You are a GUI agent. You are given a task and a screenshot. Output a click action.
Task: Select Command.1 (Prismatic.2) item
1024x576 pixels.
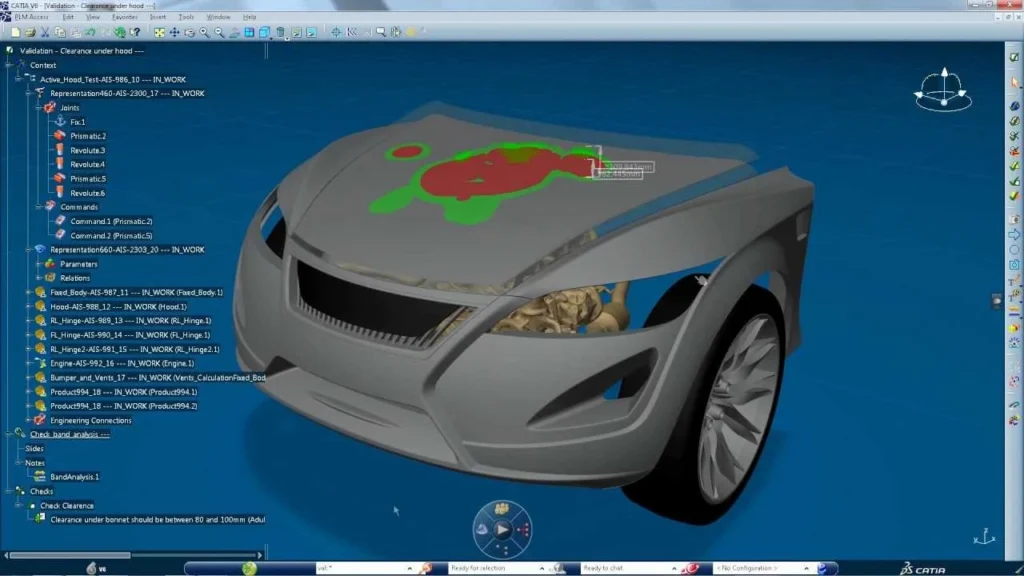click(x=111, y=221)
